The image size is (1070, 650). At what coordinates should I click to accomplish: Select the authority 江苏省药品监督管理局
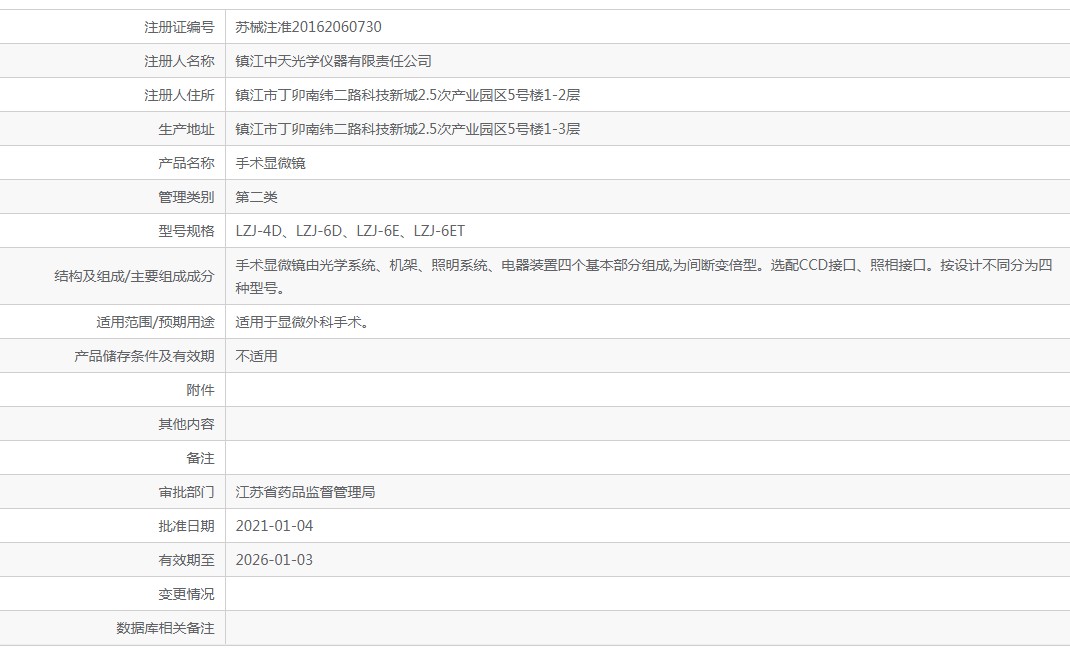pos(305,492)
